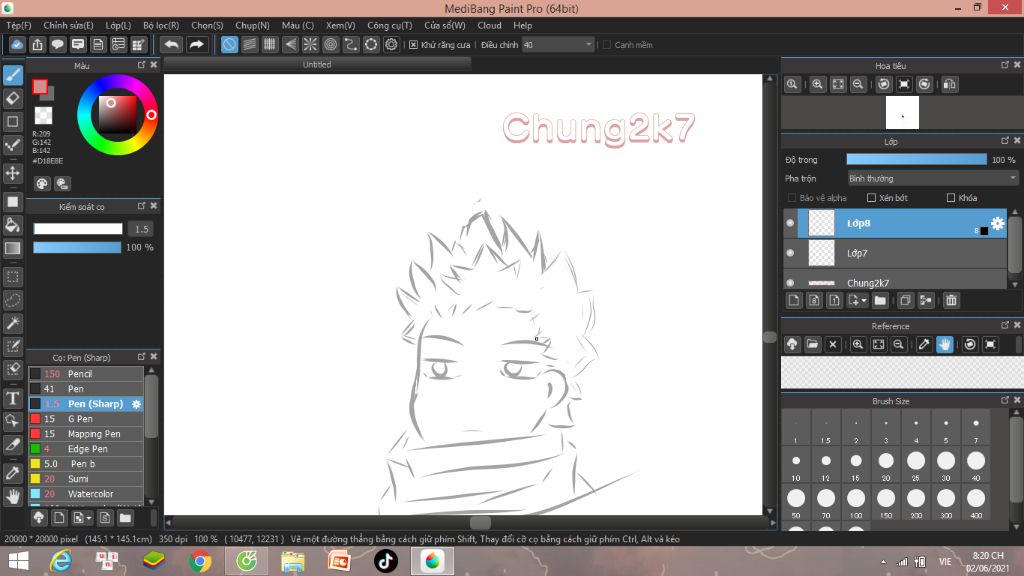Open File Explorer from taskbar
The height and width of the screenshot is (576, 1024).
pyautogui.click(x=293, y=561)
